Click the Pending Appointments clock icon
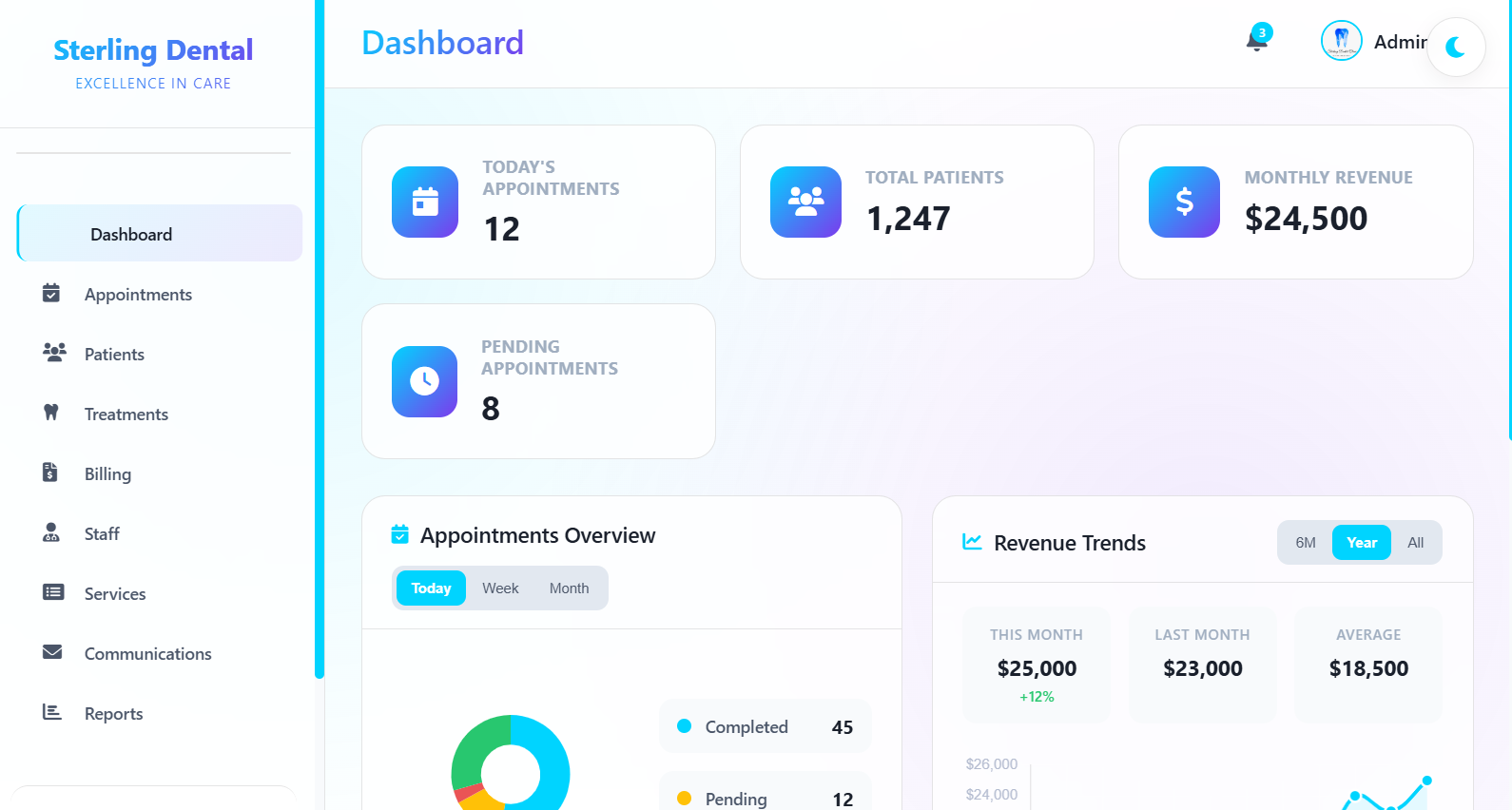The image size is (1512, 810). (424, 381)
